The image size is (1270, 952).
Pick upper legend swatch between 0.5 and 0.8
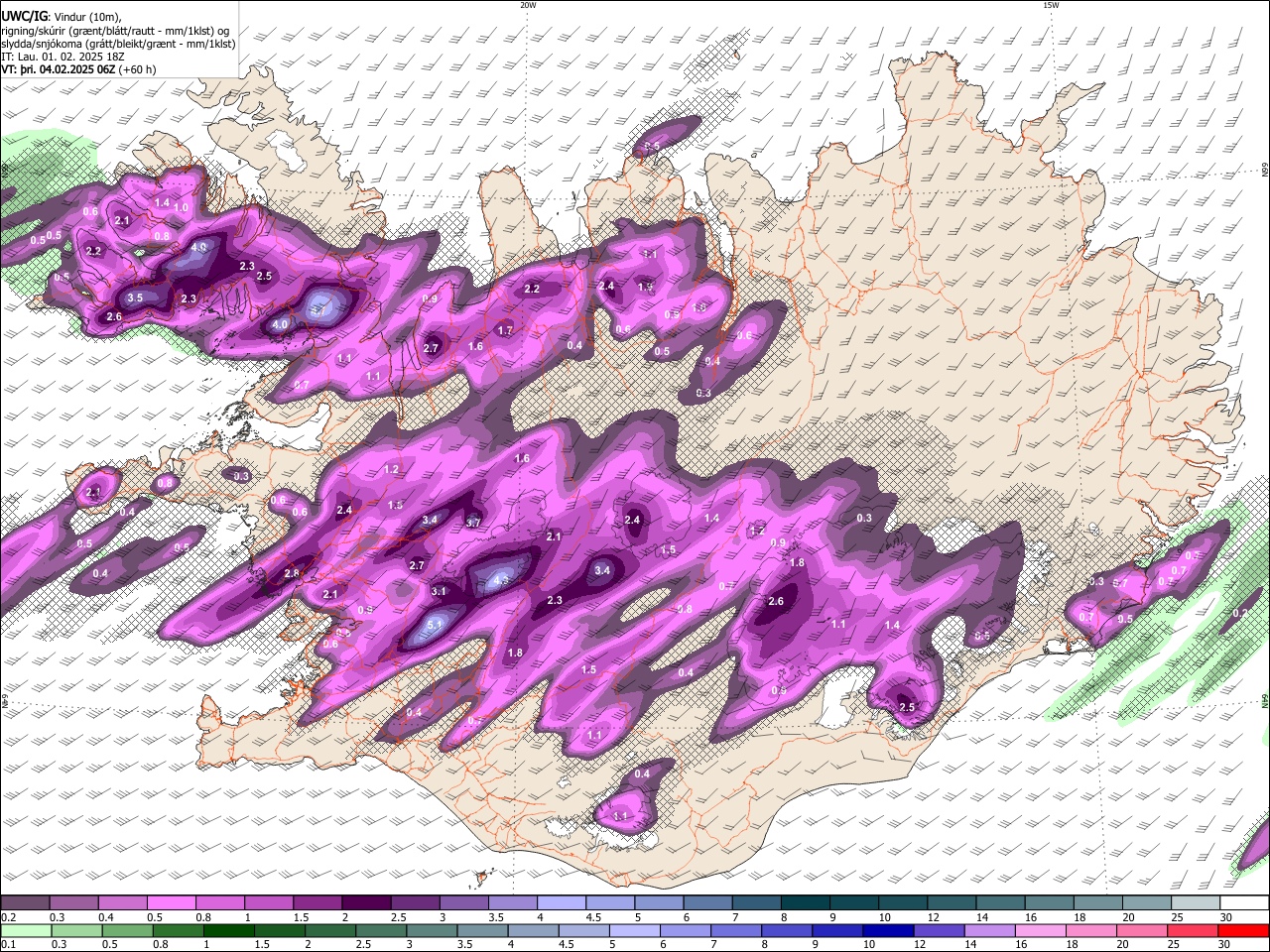point(171,903)
